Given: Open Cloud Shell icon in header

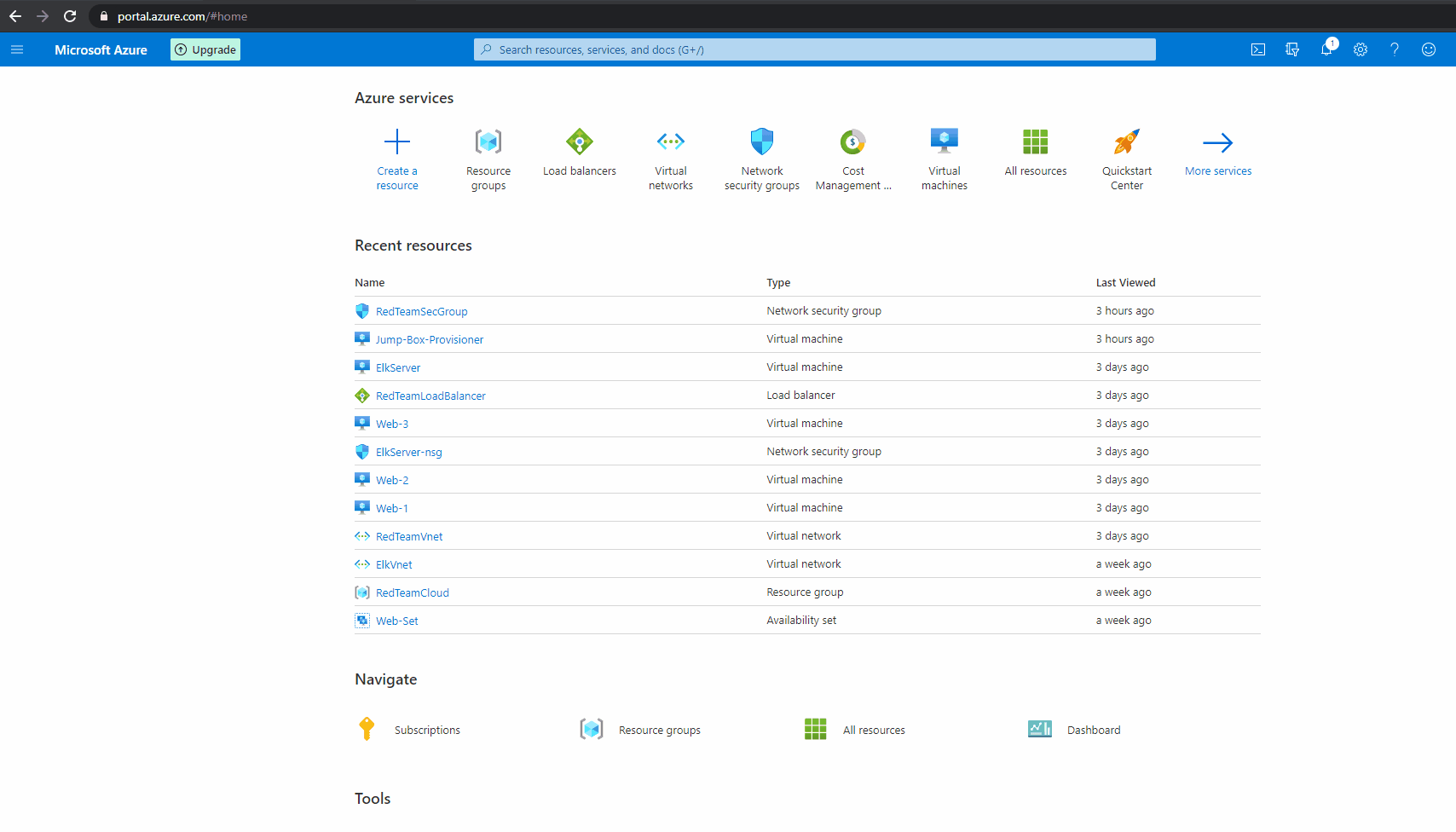Looking at the screenshot, I should pos(1258,49).
